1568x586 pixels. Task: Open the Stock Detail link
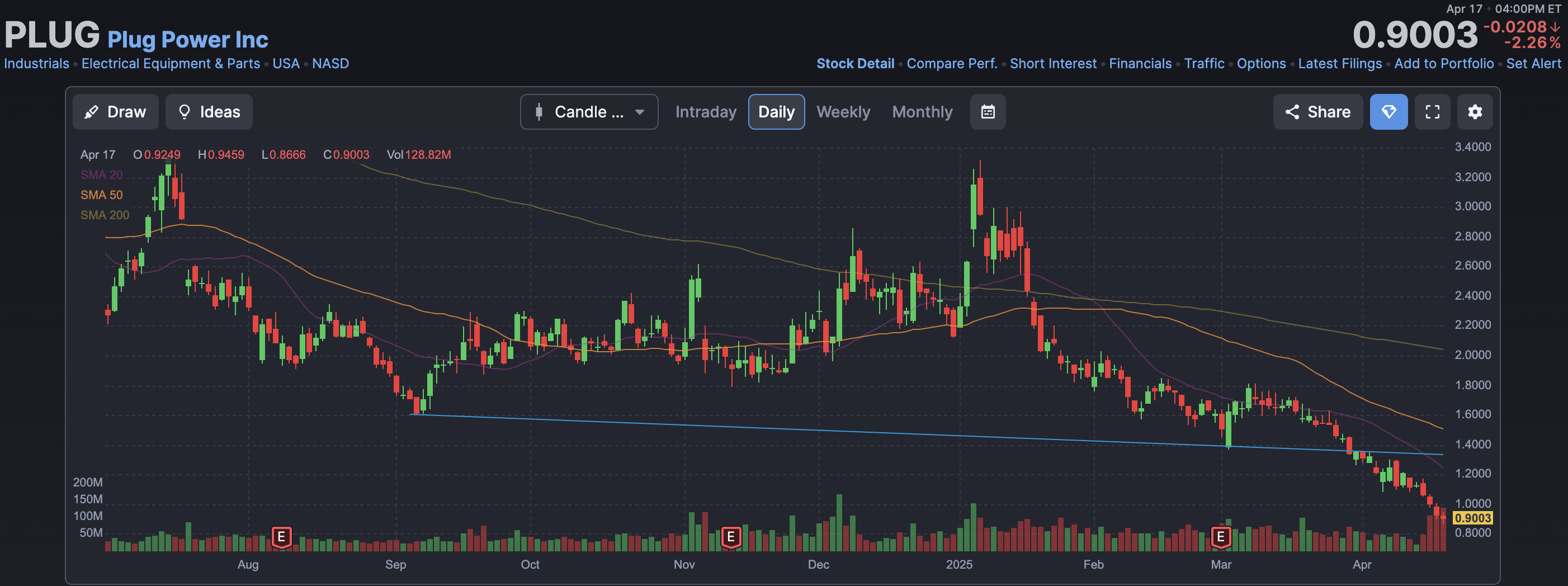click(x=855, y=64)
